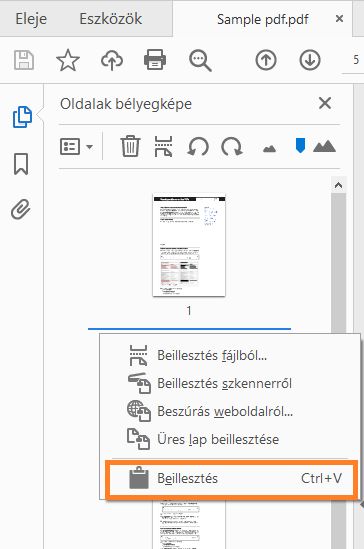Choose Beszúrás weboldalról... menu entry

point(230,411)
